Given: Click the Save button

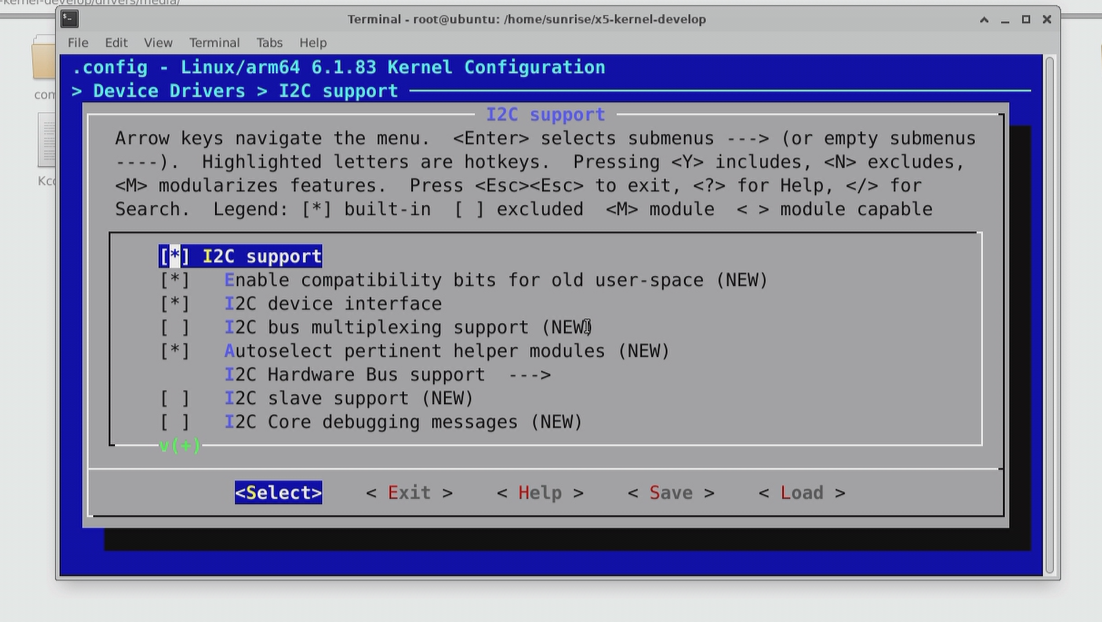Looking at the screenshot, I should pyautogui.click(x=671, y=493).
